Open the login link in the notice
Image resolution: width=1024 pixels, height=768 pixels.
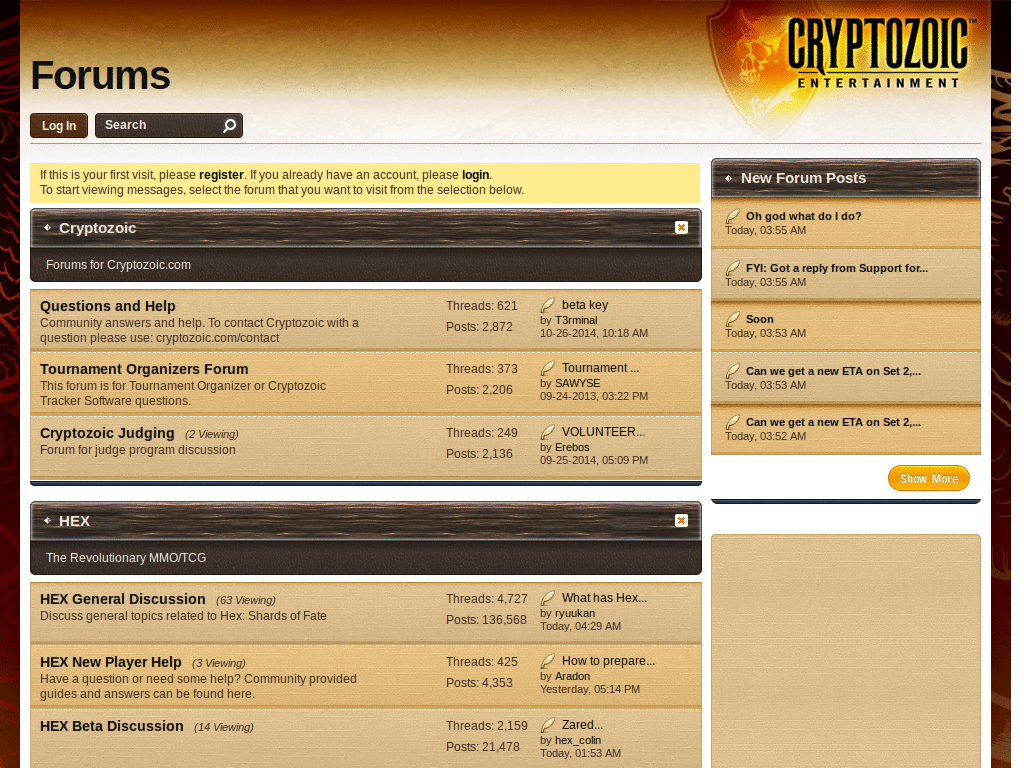coord(475,175)
